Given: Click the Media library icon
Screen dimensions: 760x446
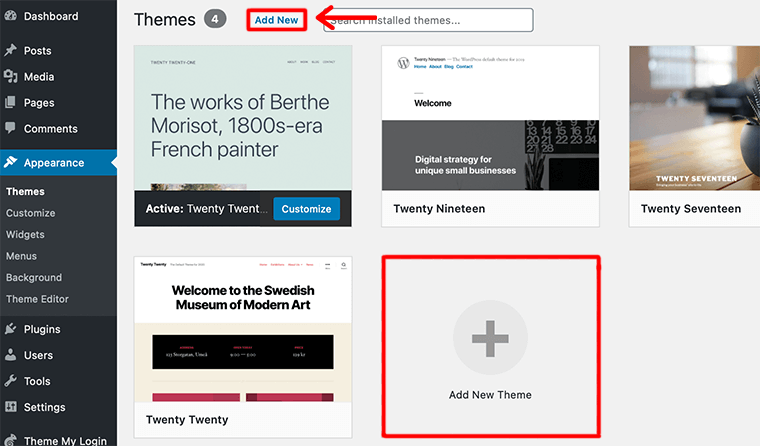Looking at the screenshot, I should (x=10, y=76).
